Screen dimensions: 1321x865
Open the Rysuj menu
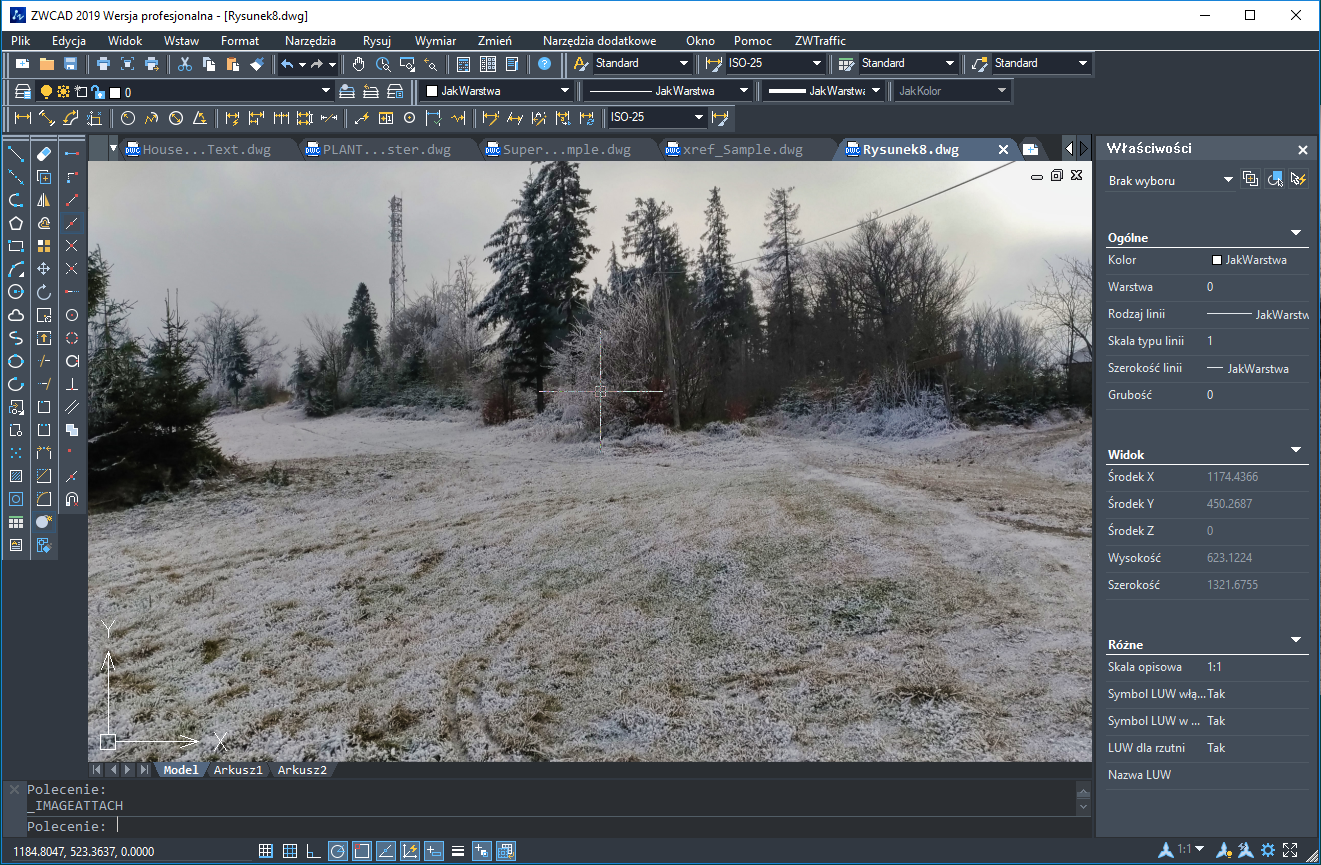376,41
